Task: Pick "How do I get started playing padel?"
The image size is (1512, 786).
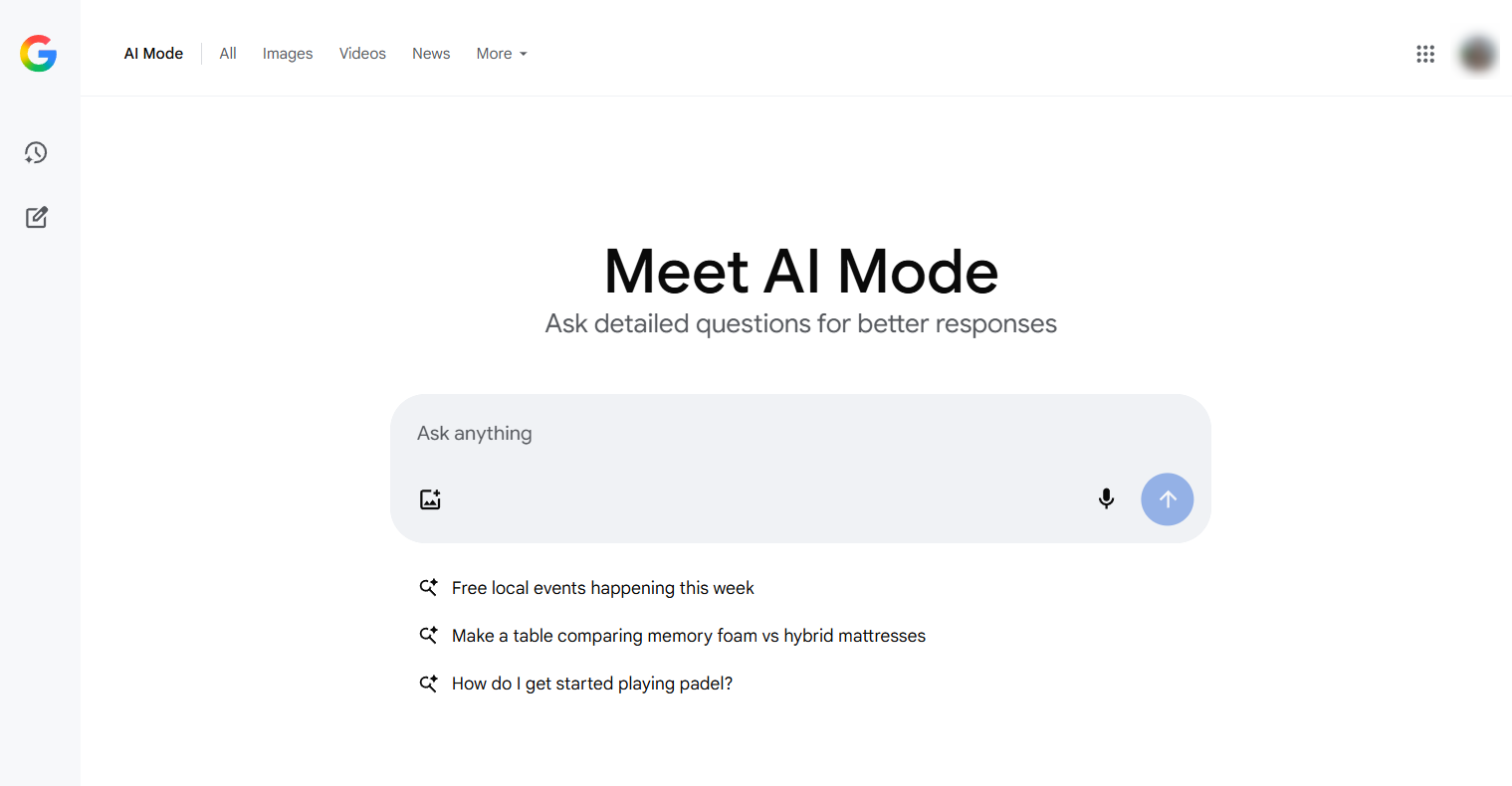Action: (x=592, y=684)
